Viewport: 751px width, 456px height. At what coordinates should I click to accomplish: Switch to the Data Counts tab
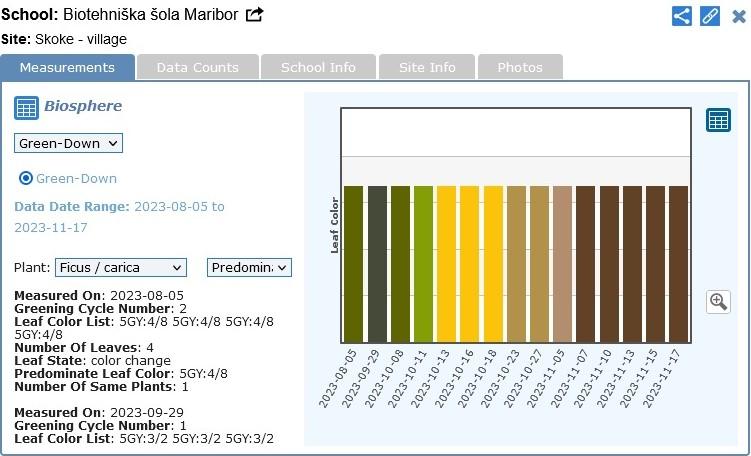[x=197, y=67]
